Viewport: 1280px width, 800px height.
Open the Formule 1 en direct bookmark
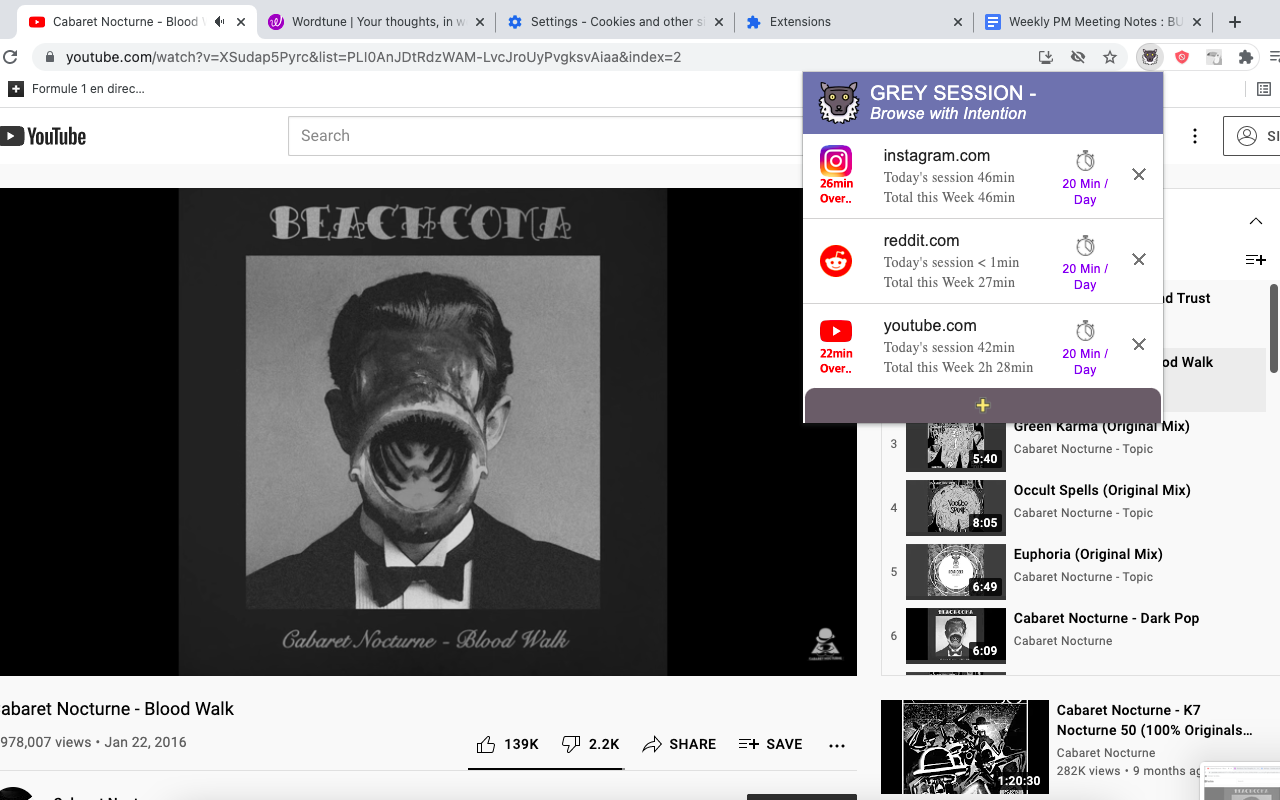click(x=77, y=89)
